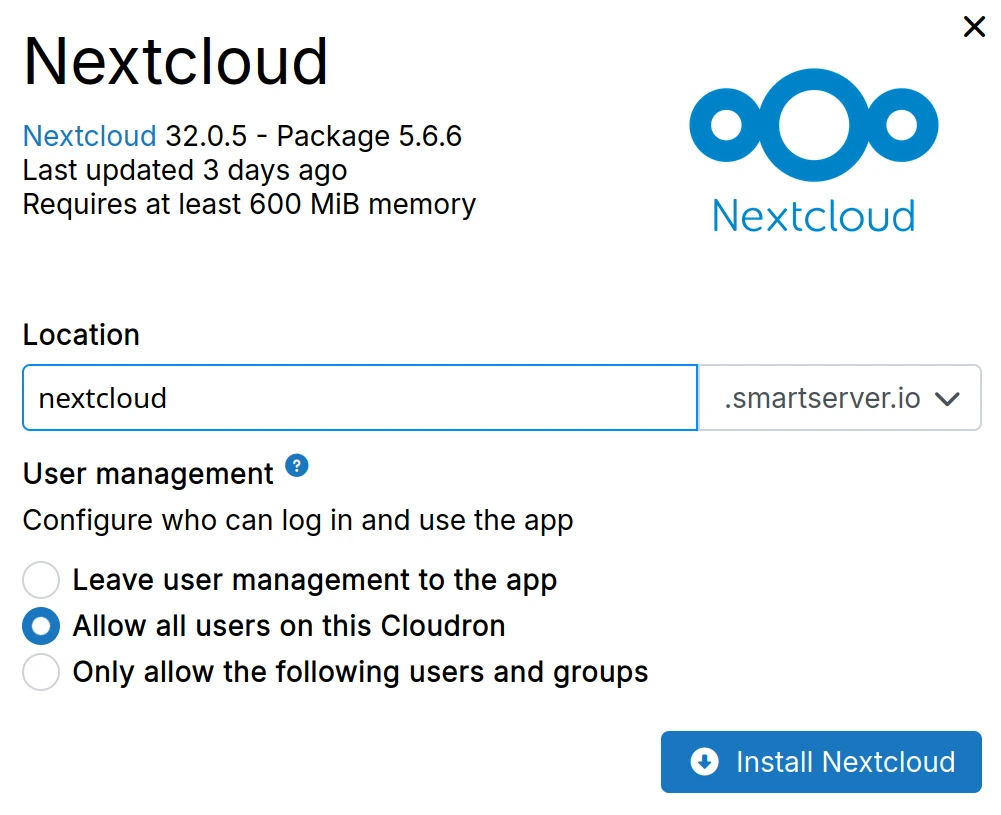
Task: Click the 600 MiB memory requirement text
Action: (249, 204)
